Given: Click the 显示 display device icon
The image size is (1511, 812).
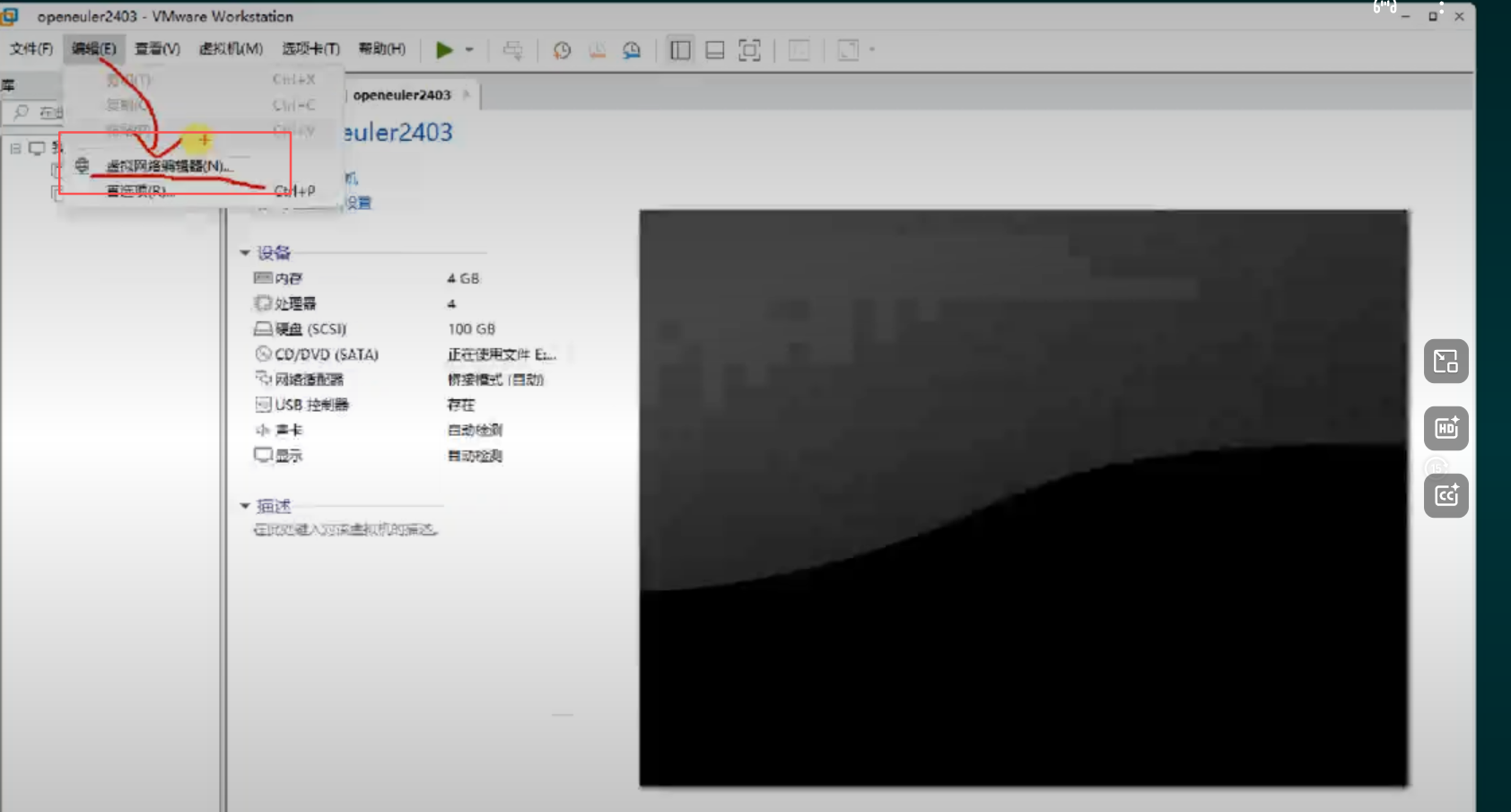Looking at the screenshot, I should (263, 455).
